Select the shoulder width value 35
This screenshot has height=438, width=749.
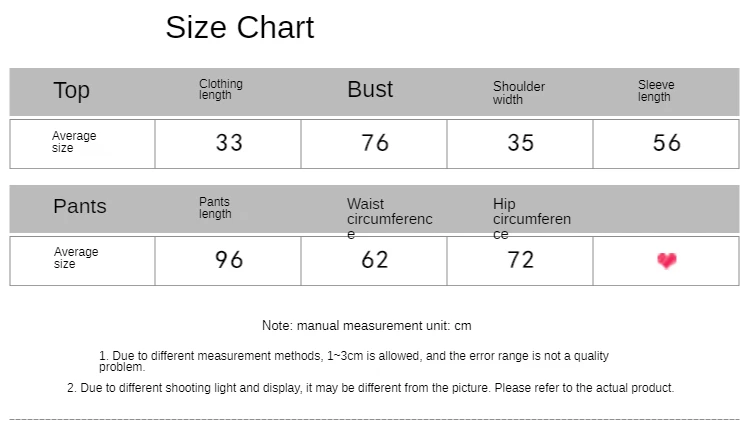520,143
